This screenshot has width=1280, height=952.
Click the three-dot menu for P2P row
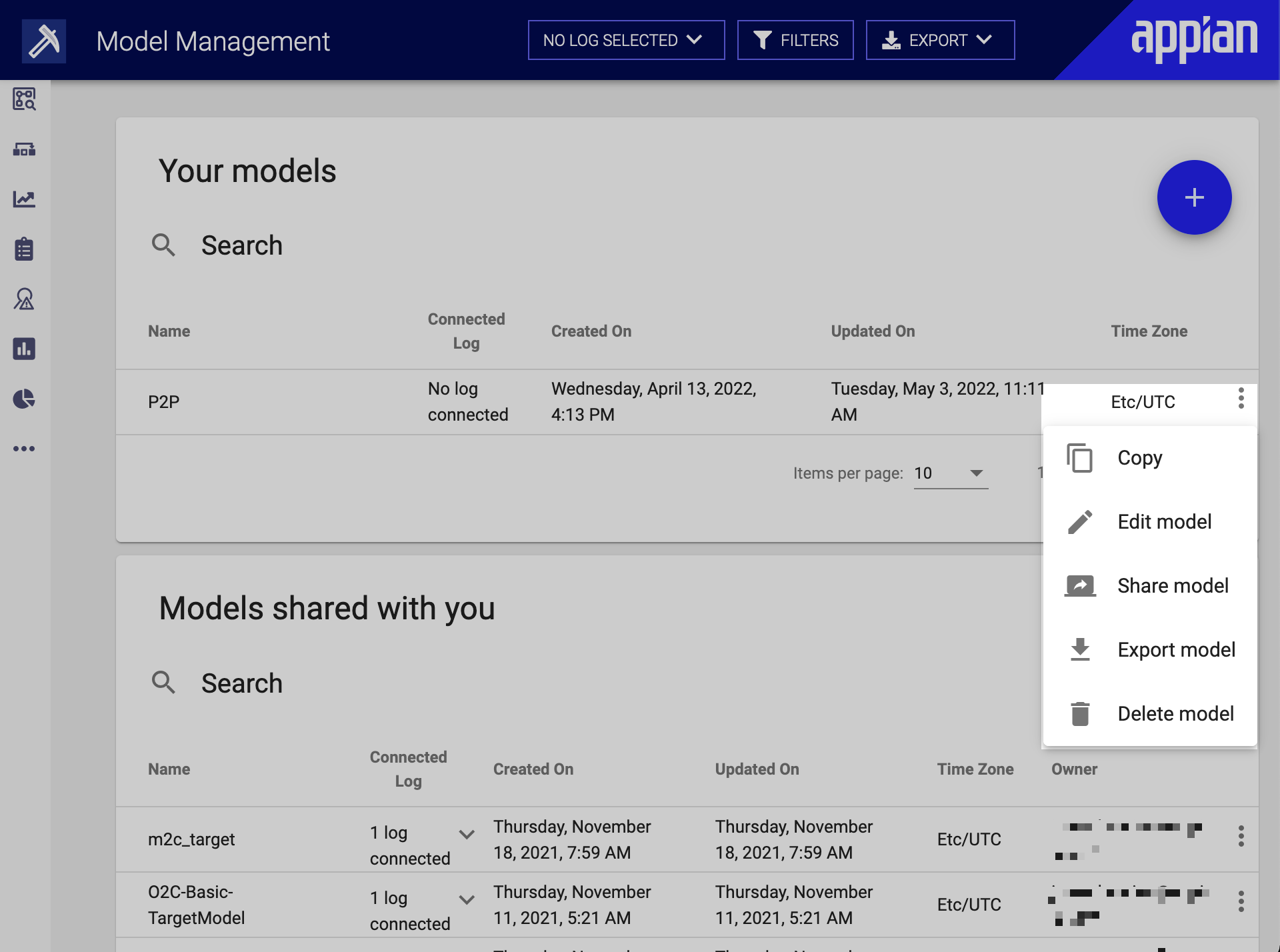click(x=1241, y=399)
